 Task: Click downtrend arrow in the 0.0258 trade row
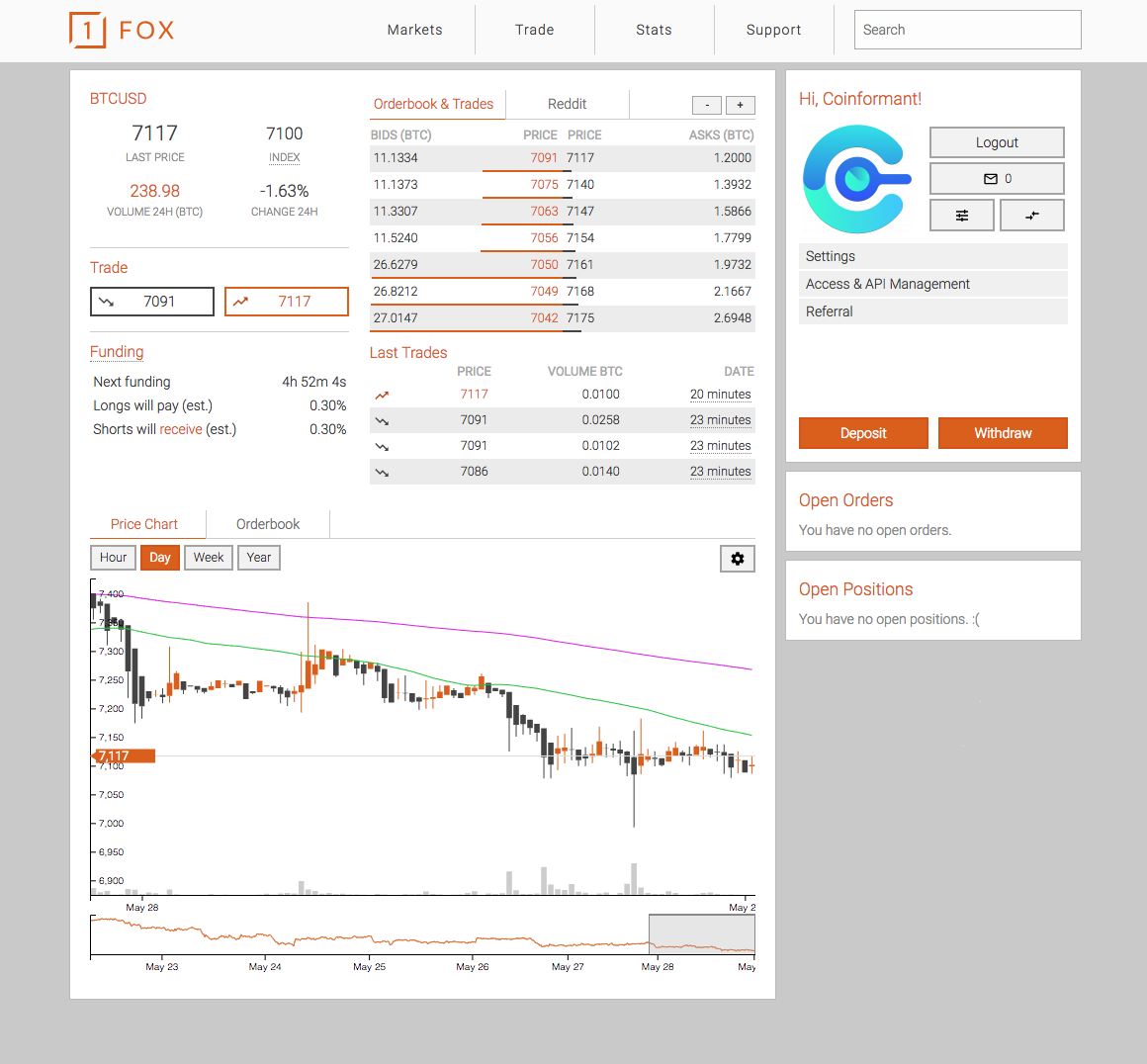(382, 421)
